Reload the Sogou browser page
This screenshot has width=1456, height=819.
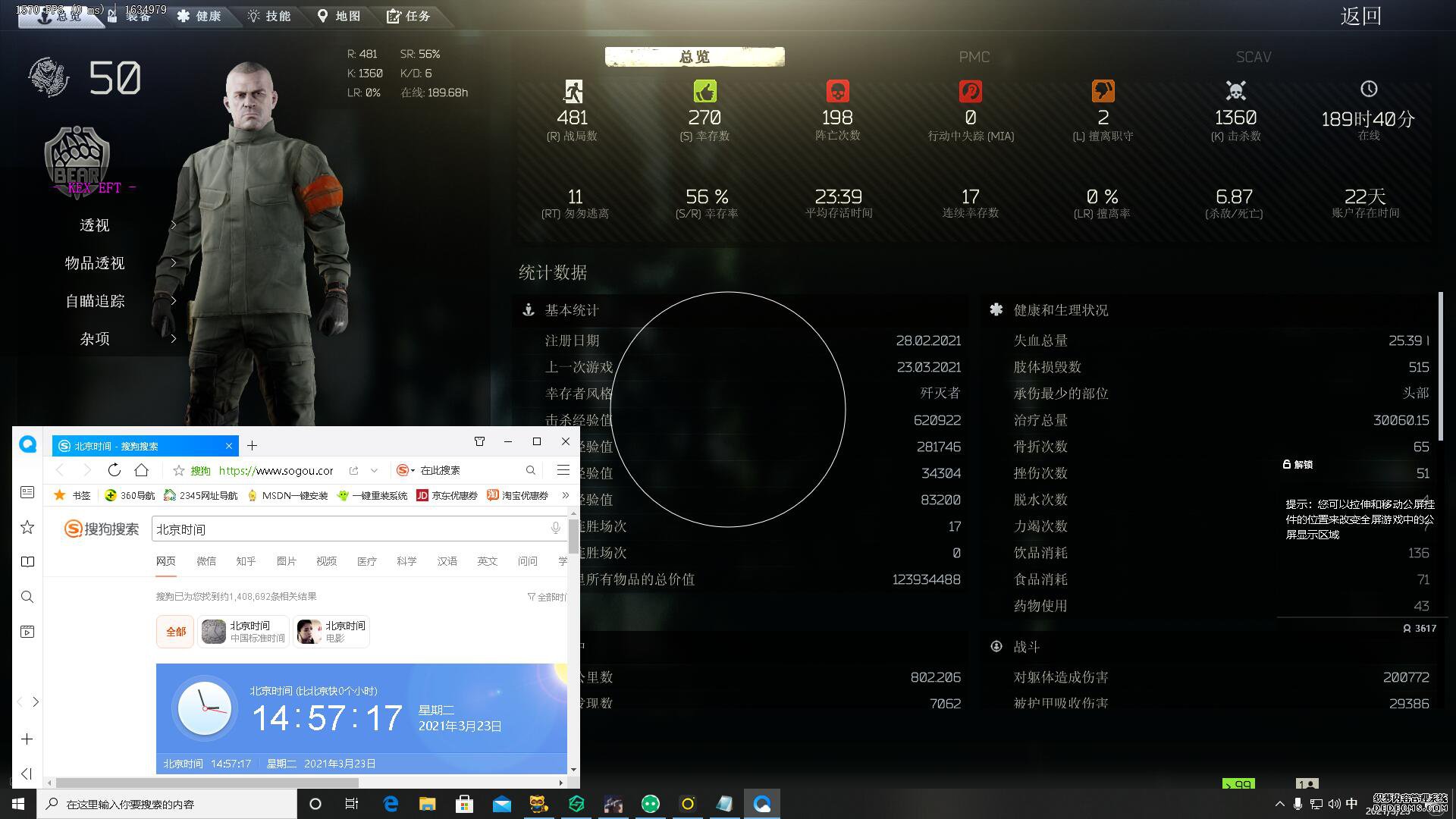click(x=114, y=469)
